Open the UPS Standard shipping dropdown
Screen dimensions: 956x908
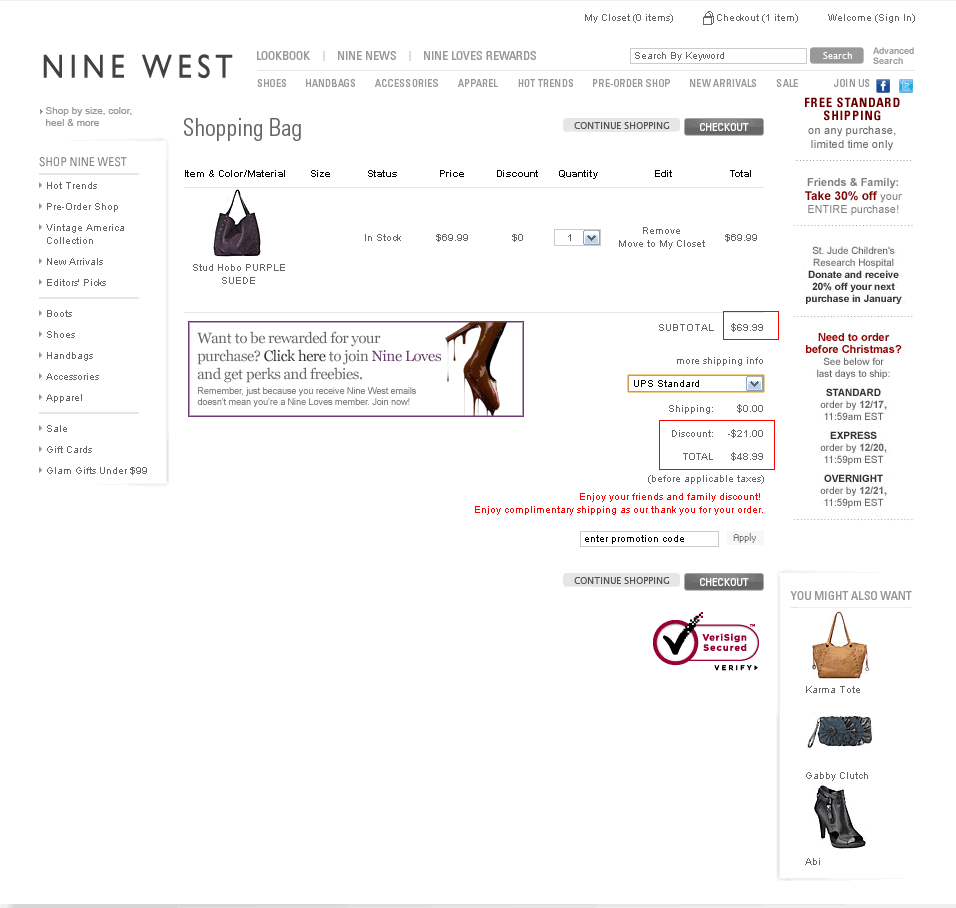coord(695,384)
